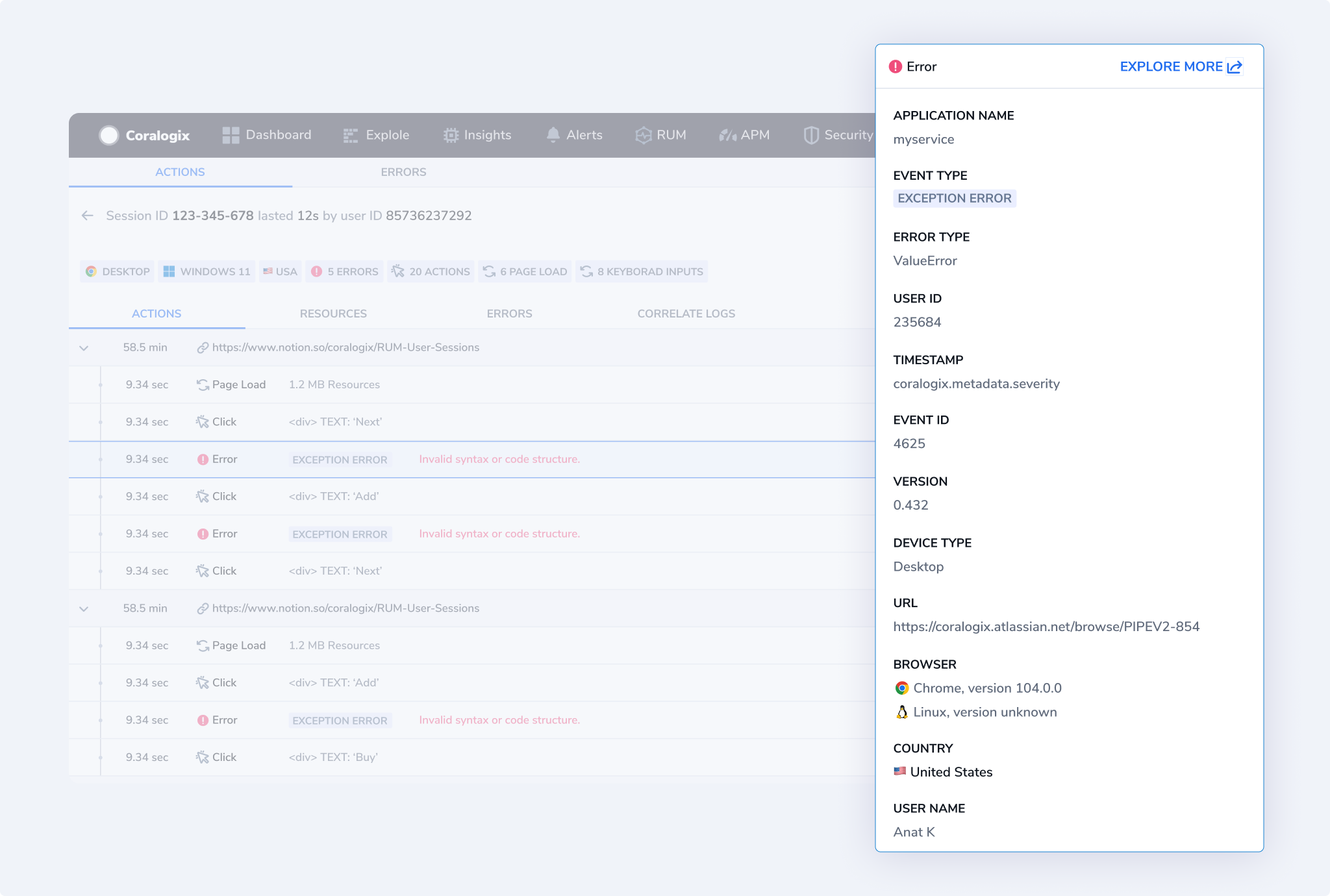Click the EXCEPTION ERROR tag in last Error row
The width and height of the screenshot is (1330, 896).
point(340,721)
